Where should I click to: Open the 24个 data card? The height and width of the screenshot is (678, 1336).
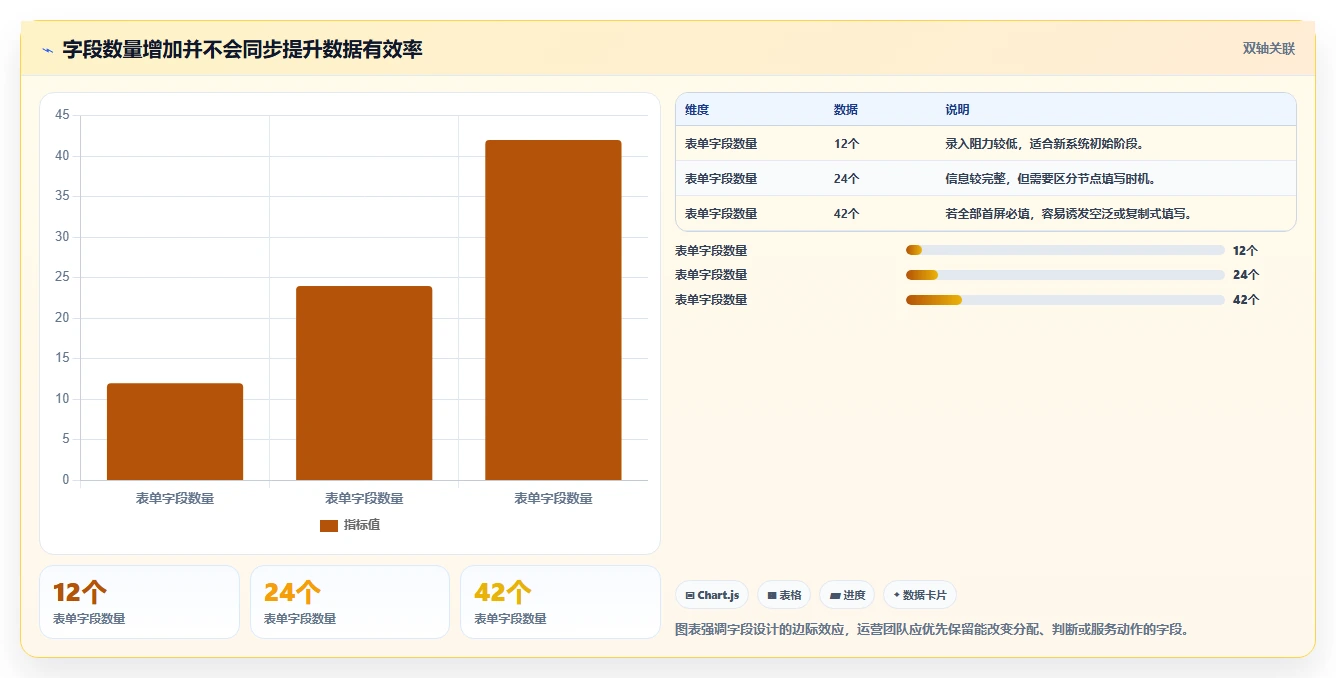350,602
